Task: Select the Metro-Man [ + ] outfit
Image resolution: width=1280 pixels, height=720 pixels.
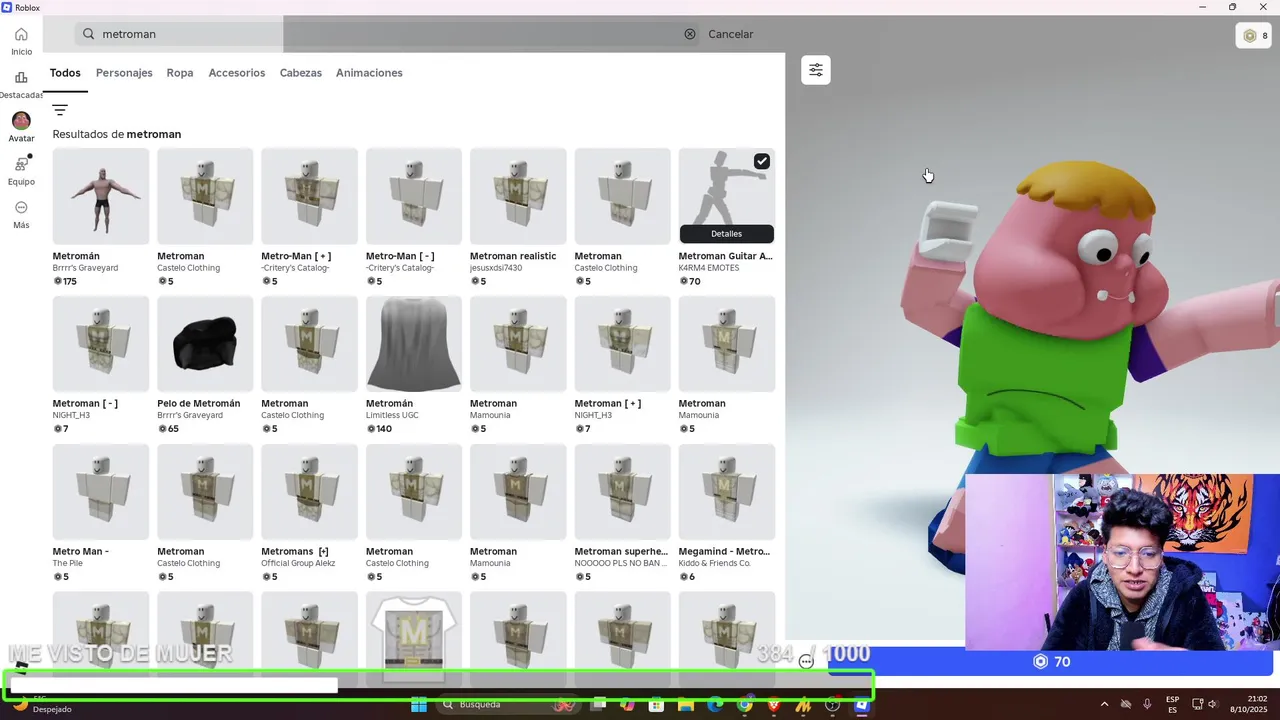Action: click(309, 196)
